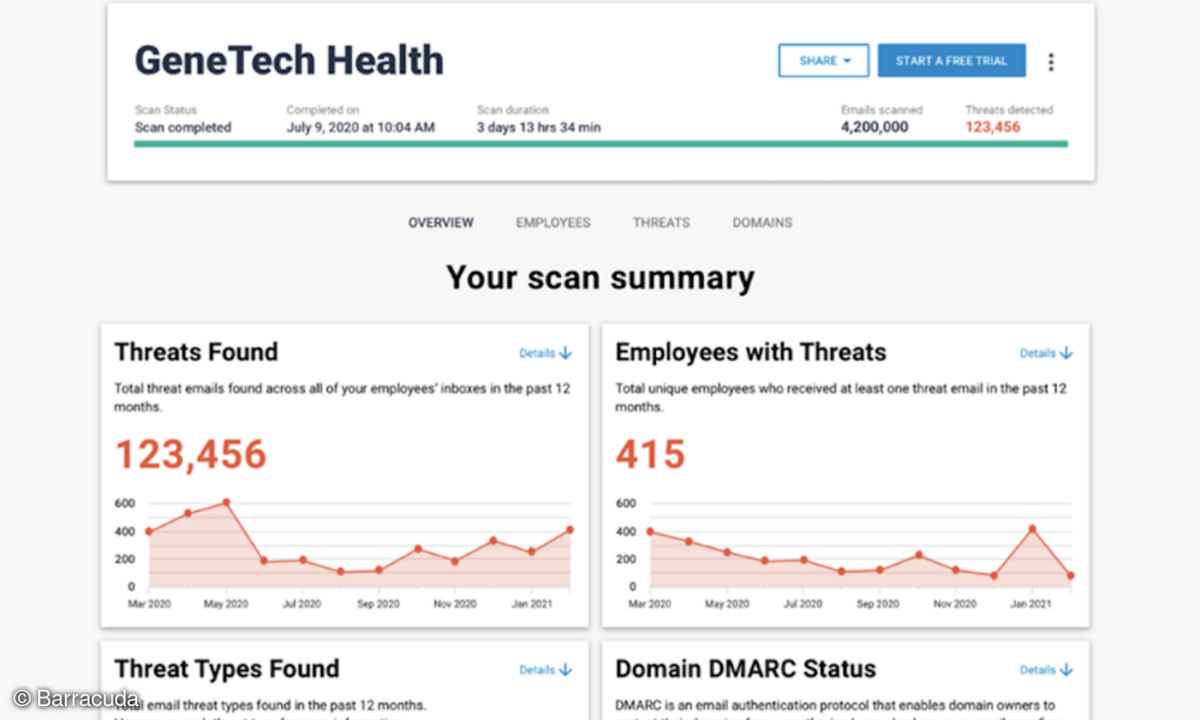
Task: Click the 3 days 13 hrs 34 min duration
Action: tap(539, 128)
